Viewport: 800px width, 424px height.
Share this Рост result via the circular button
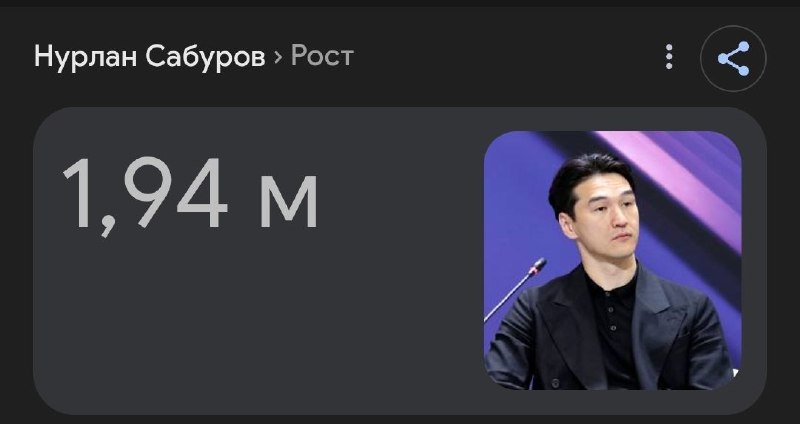(733, 59)
